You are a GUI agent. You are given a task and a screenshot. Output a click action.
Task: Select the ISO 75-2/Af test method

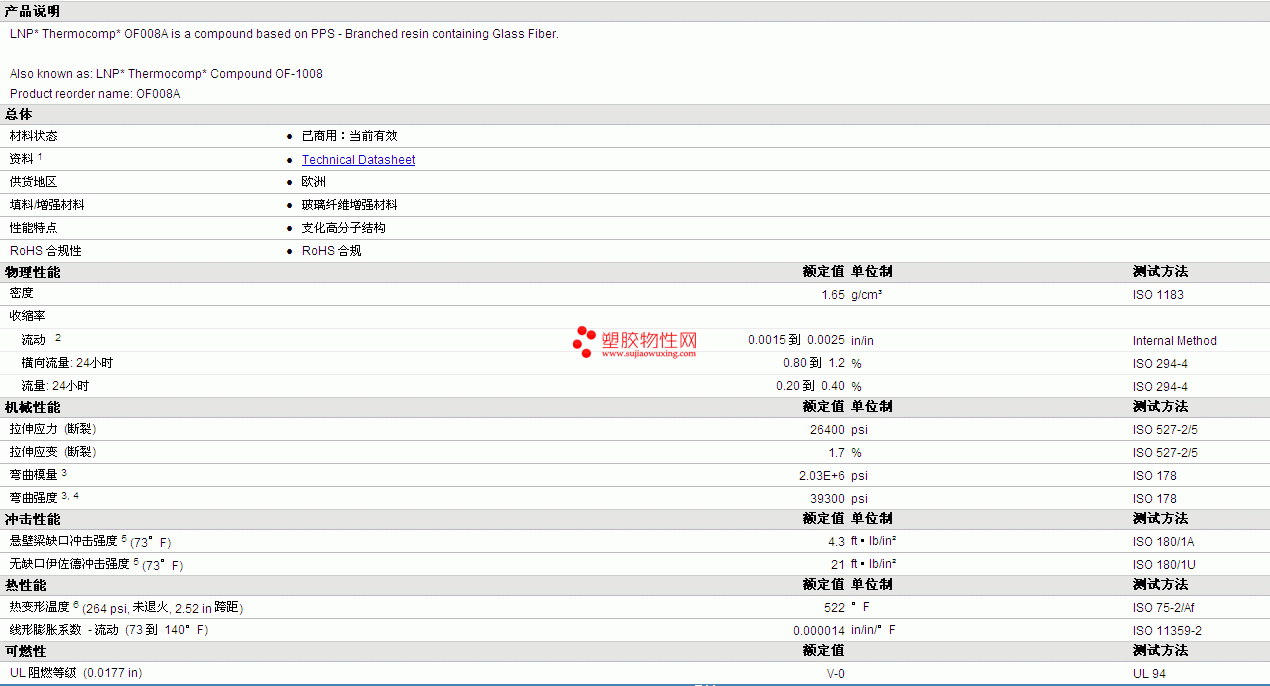click(x=1165, y=608)
